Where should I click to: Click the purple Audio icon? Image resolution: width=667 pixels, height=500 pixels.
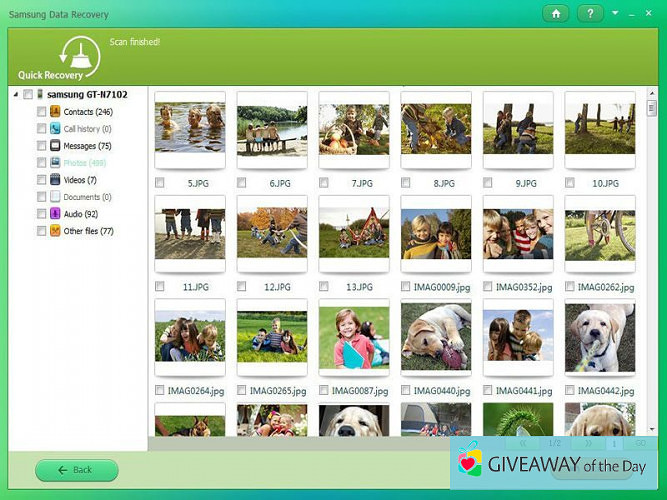click(55, 214)
